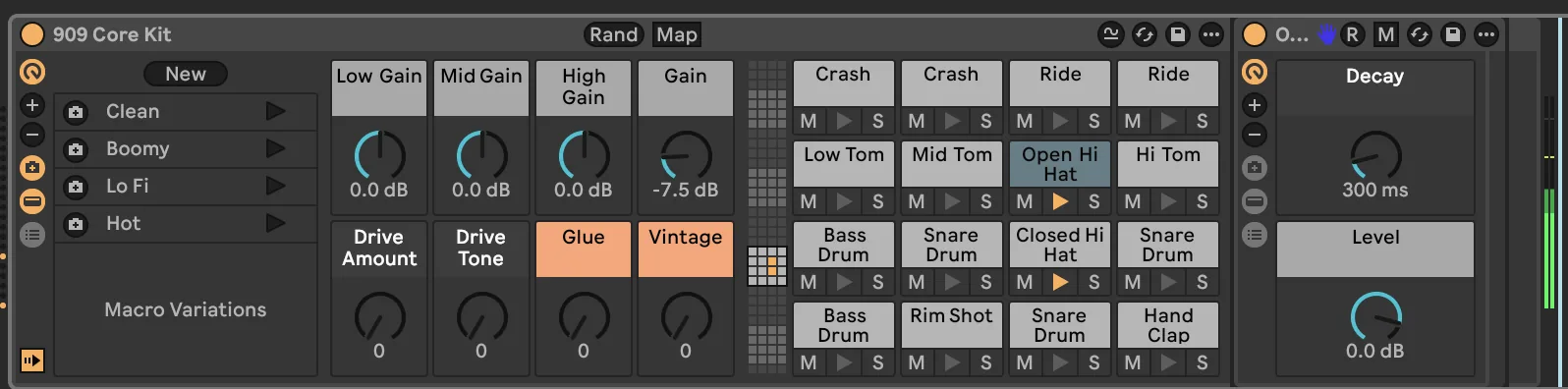The height and width of the screenshot is (389, 1568).
Task: Launch the Lo Fi macro variation arrow
Action: pos(276,186)
